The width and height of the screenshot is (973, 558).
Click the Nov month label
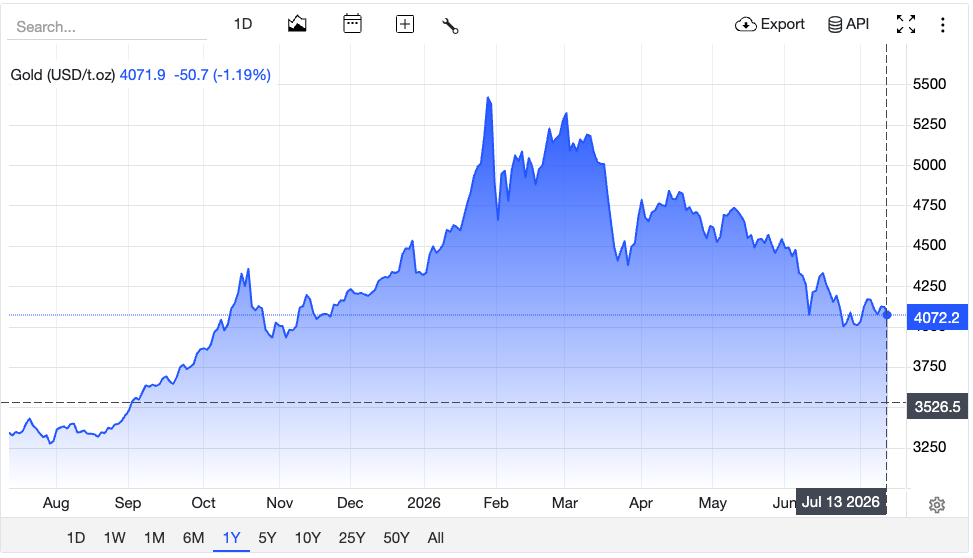279,503
